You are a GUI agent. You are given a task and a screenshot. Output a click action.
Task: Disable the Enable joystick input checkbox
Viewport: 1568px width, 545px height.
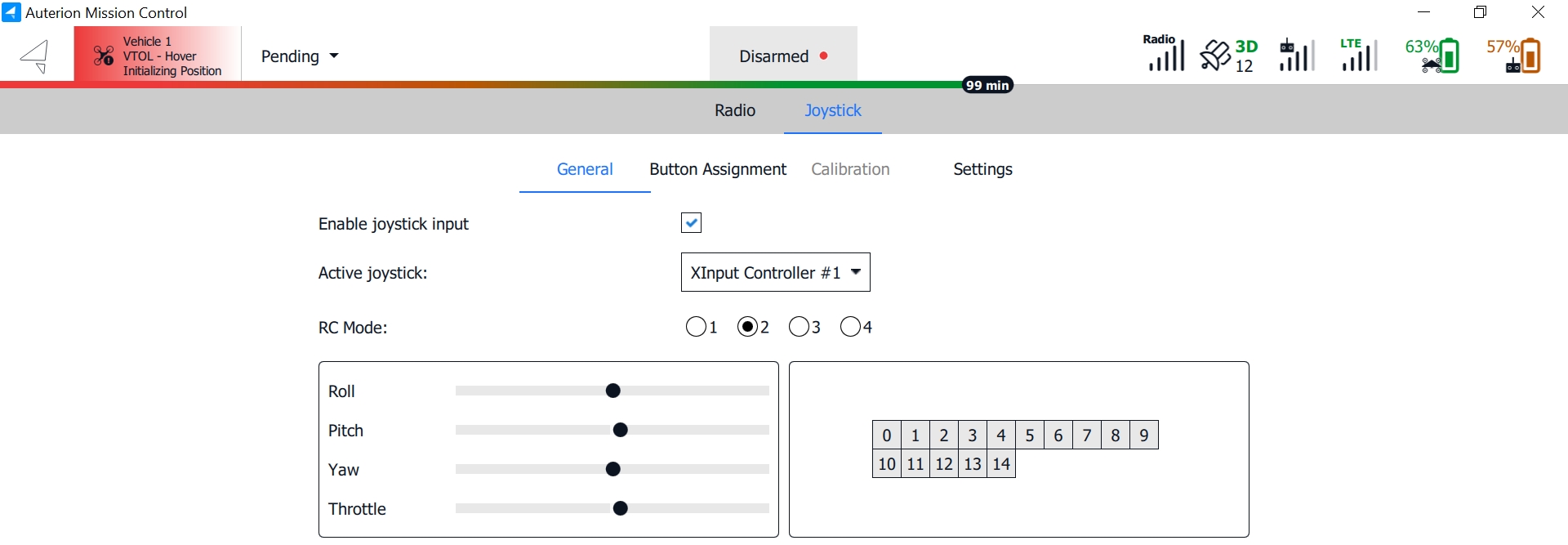[691, 223]
